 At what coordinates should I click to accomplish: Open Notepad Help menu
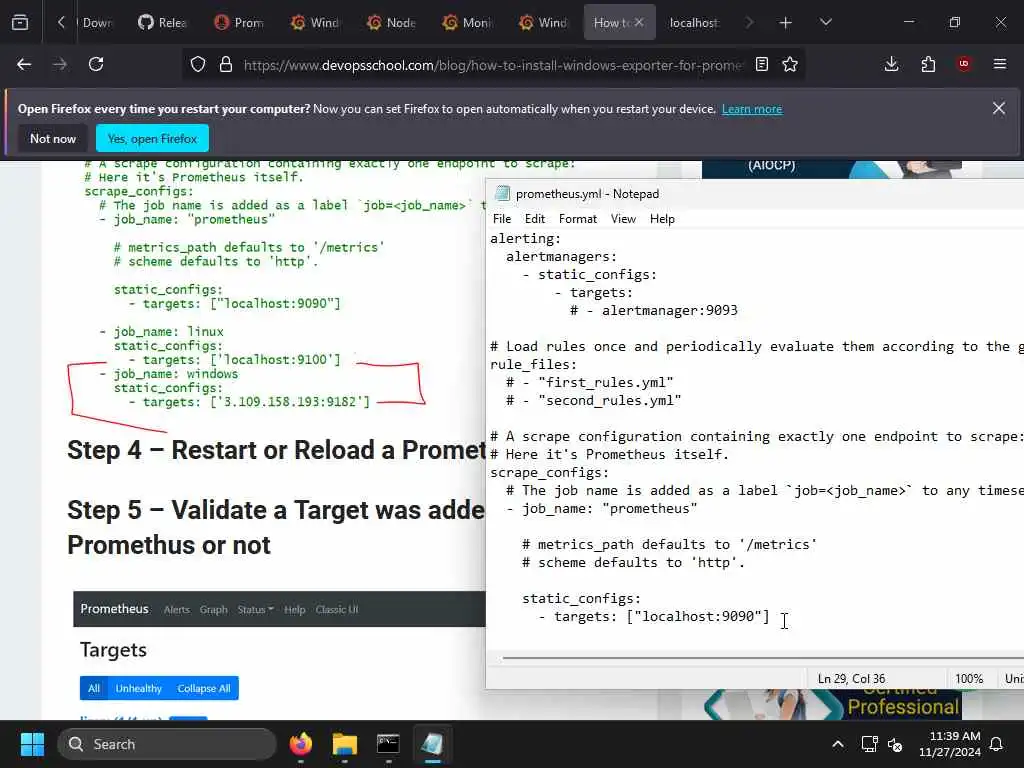[662, 219]
